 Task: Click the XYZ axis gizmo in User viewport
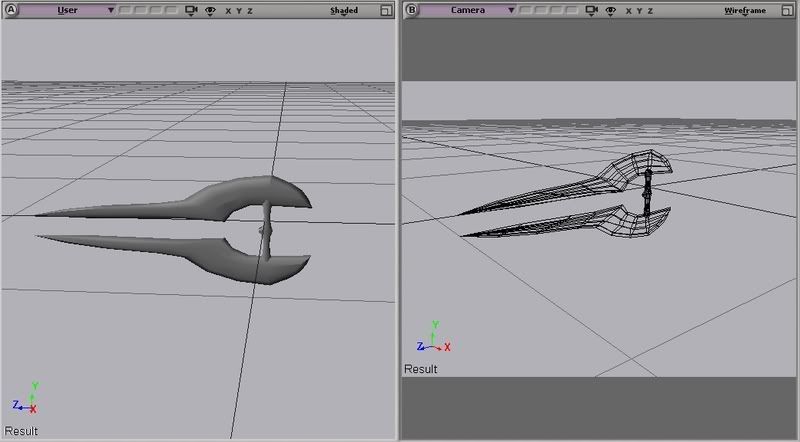[26, 398]
